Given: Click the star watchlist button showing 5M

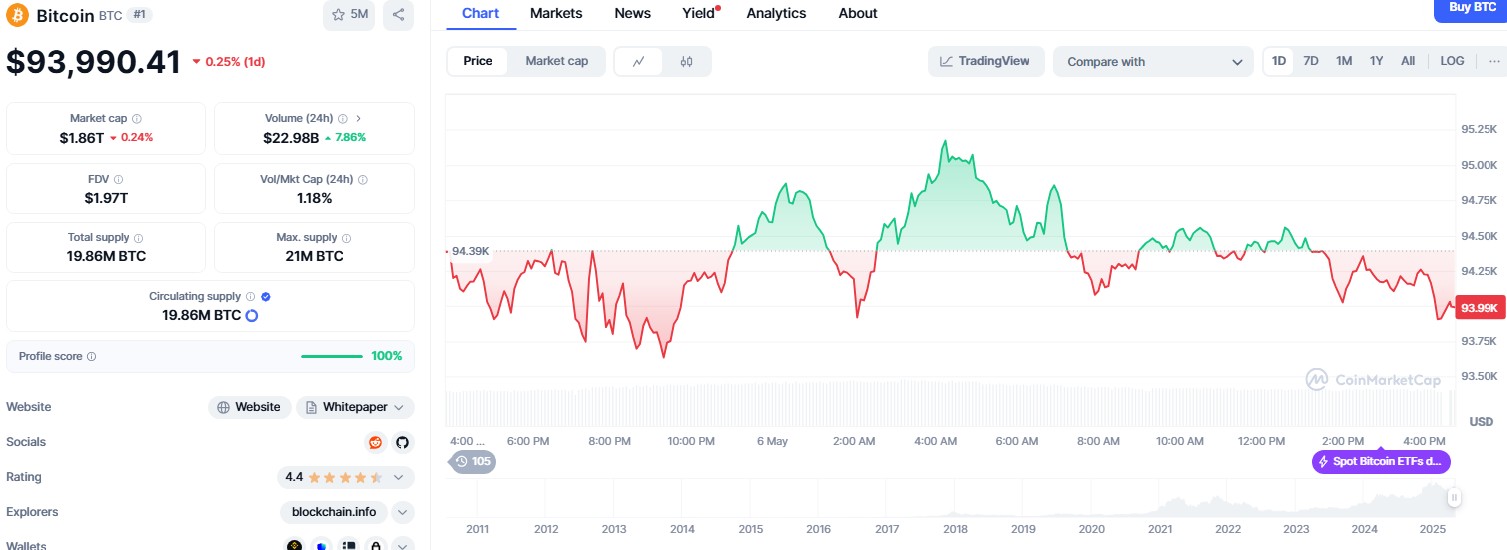Looking at the screenshot, I should 349,15.
